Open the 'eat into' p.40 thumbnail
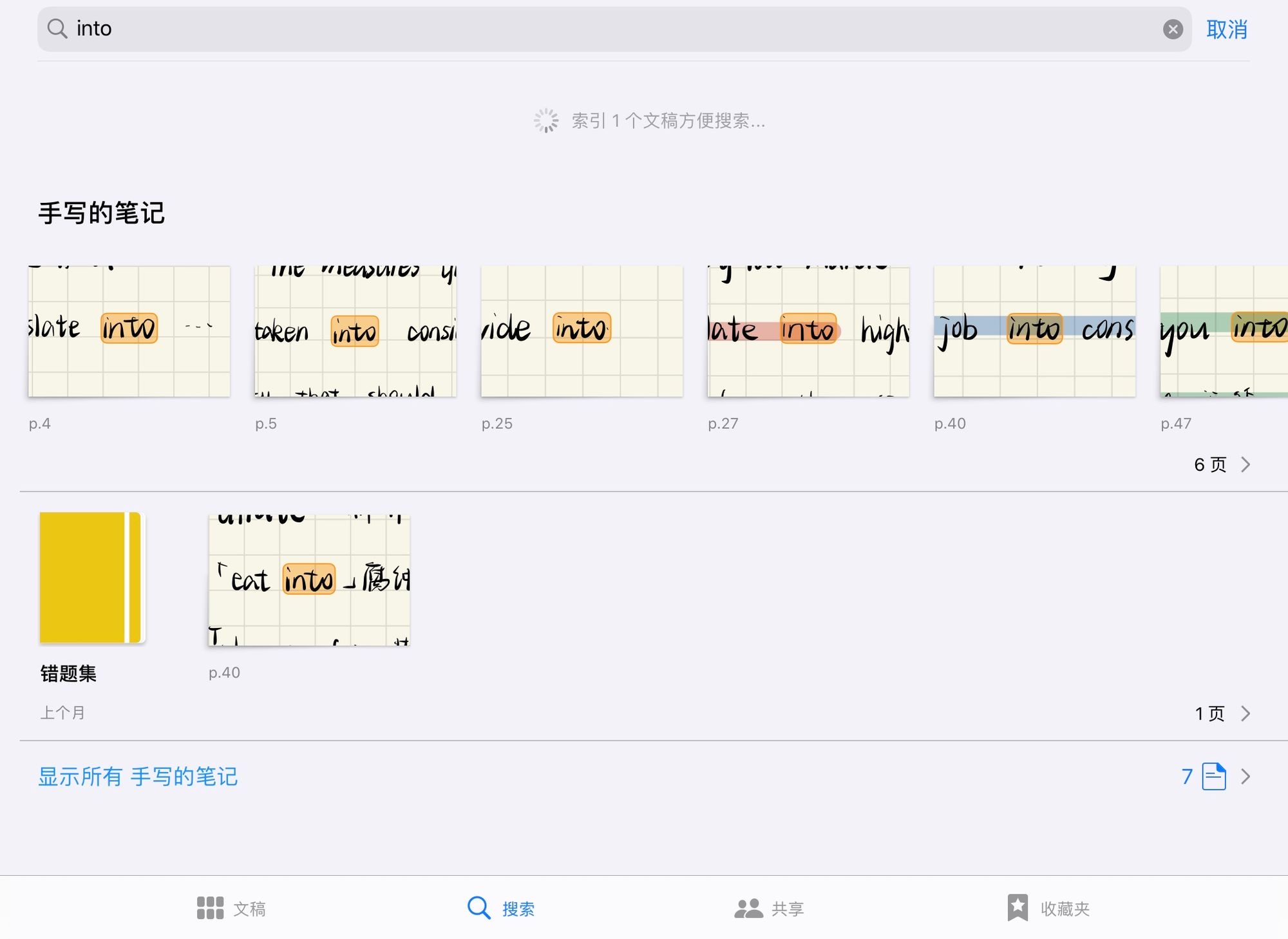1288x939 pixels. click(309, 580)
